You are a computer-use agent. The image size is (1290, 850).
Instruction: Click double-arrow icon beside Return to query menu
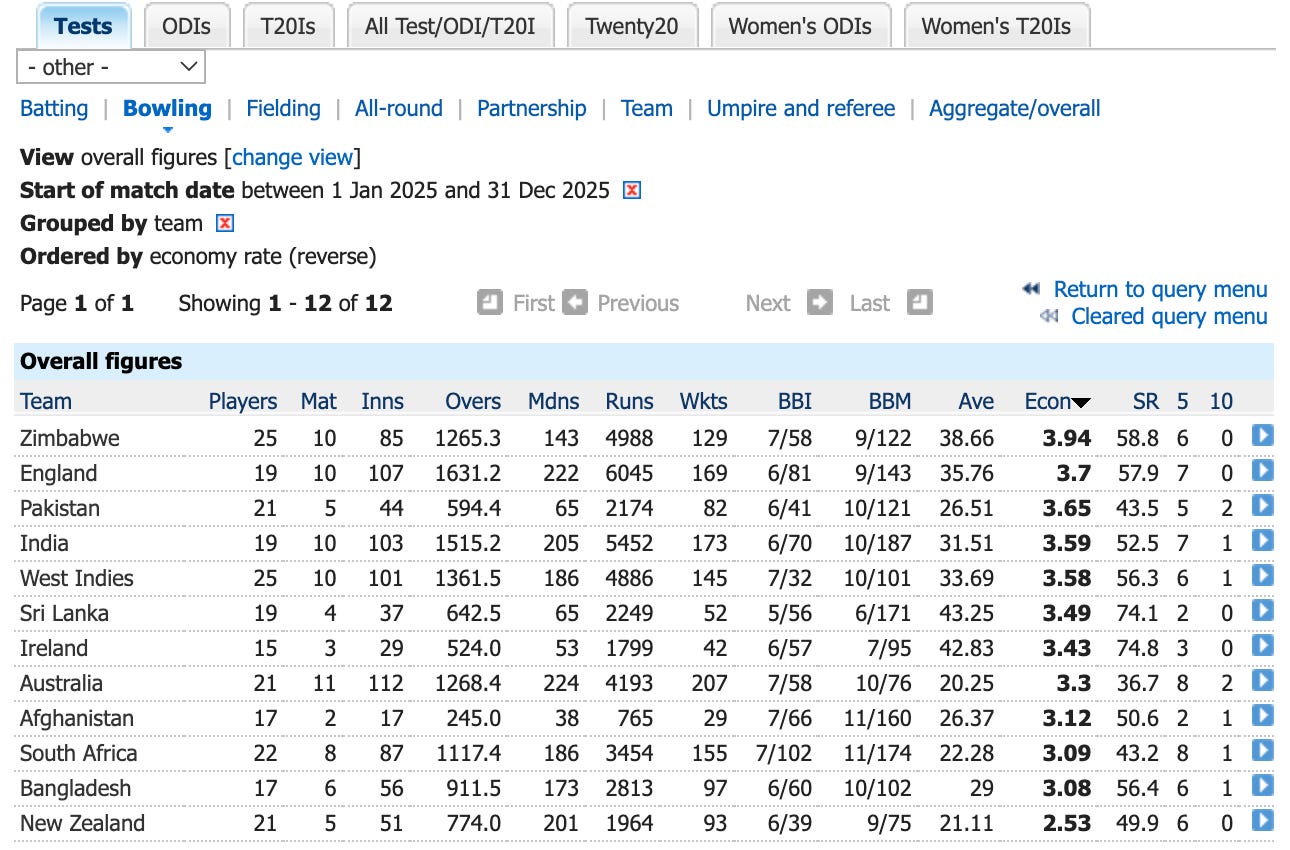(x=1031, y=289)
